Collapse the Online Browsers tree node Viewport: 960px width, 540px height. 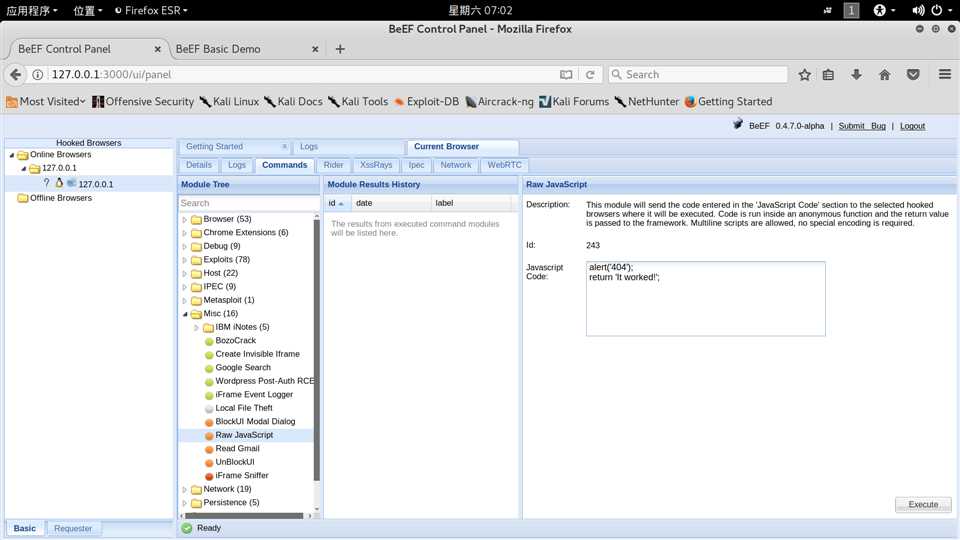click(x=12, y=155)
